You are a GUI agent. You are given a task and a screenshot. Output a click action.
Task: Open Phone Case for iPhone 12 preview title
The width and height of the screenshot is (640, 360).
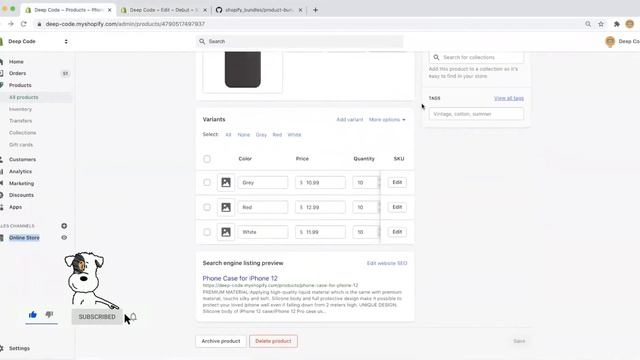[240, 278]
